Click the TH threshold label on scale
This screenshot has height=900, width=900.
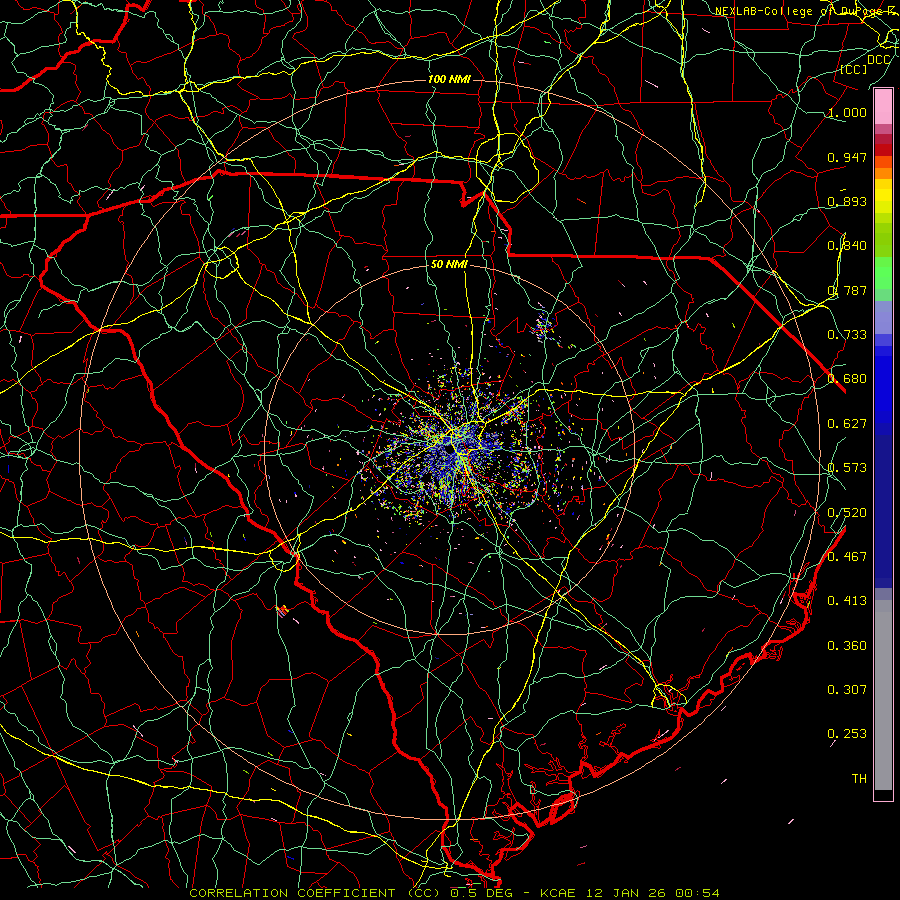pyautogui.click(x=859, y=779)
